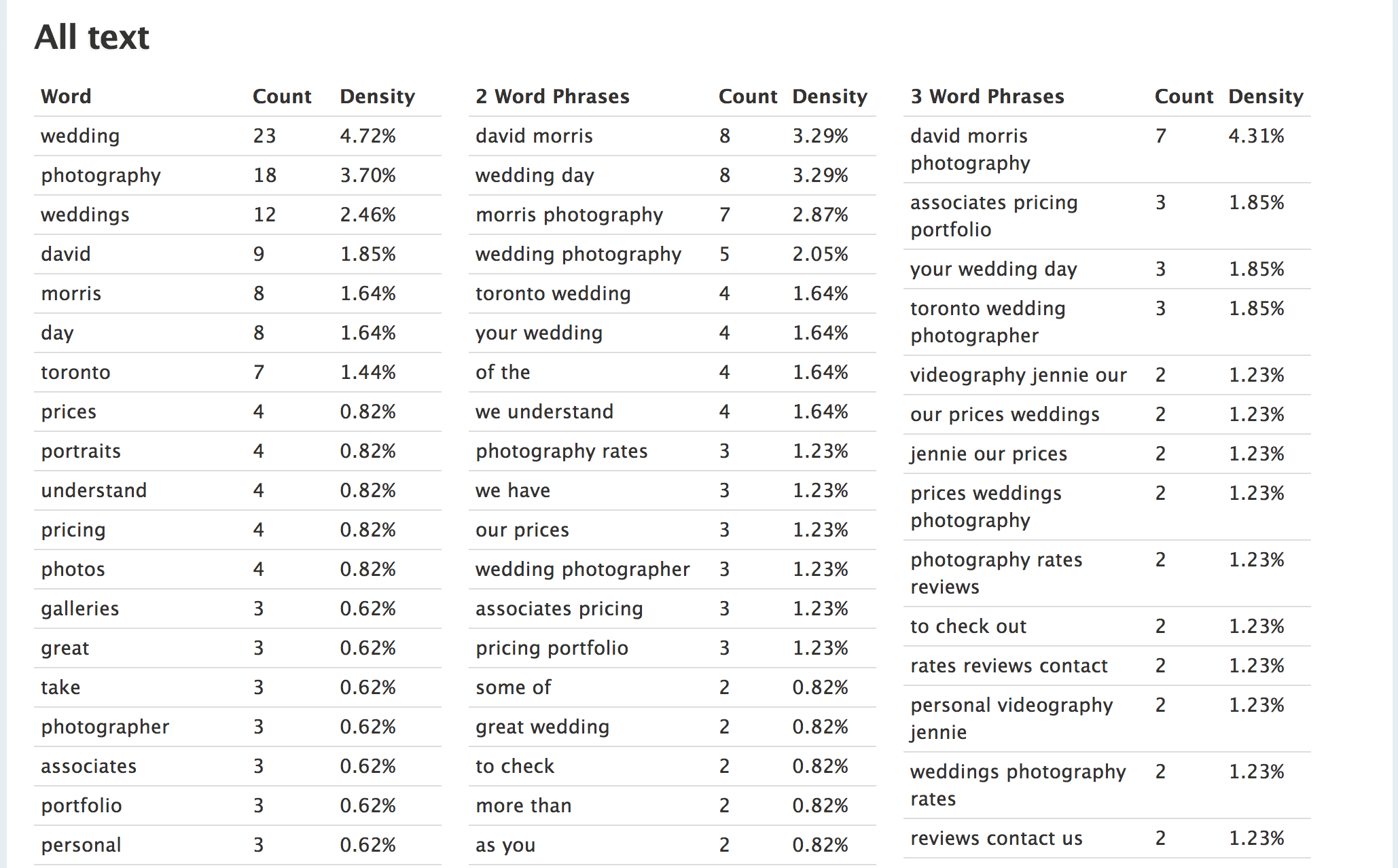Select the 'photography' word entry
The image size is (1398, 868).
(x=101, y=175)
